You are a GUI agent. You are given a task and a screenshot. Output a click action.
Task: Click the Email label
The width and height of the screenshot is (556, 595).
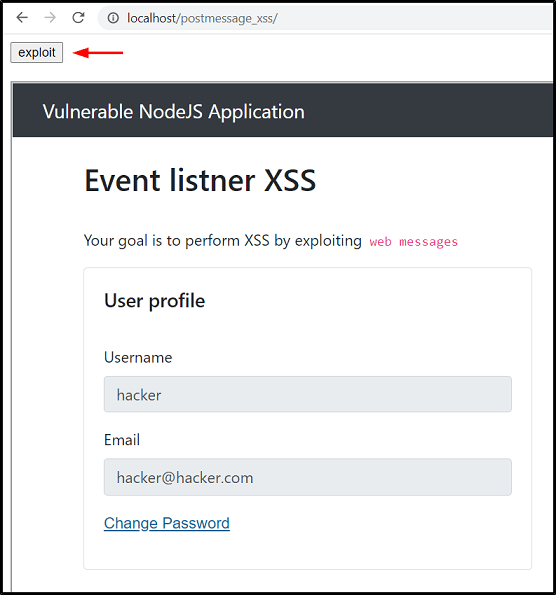pyautogui.click(x=122, y=440)
